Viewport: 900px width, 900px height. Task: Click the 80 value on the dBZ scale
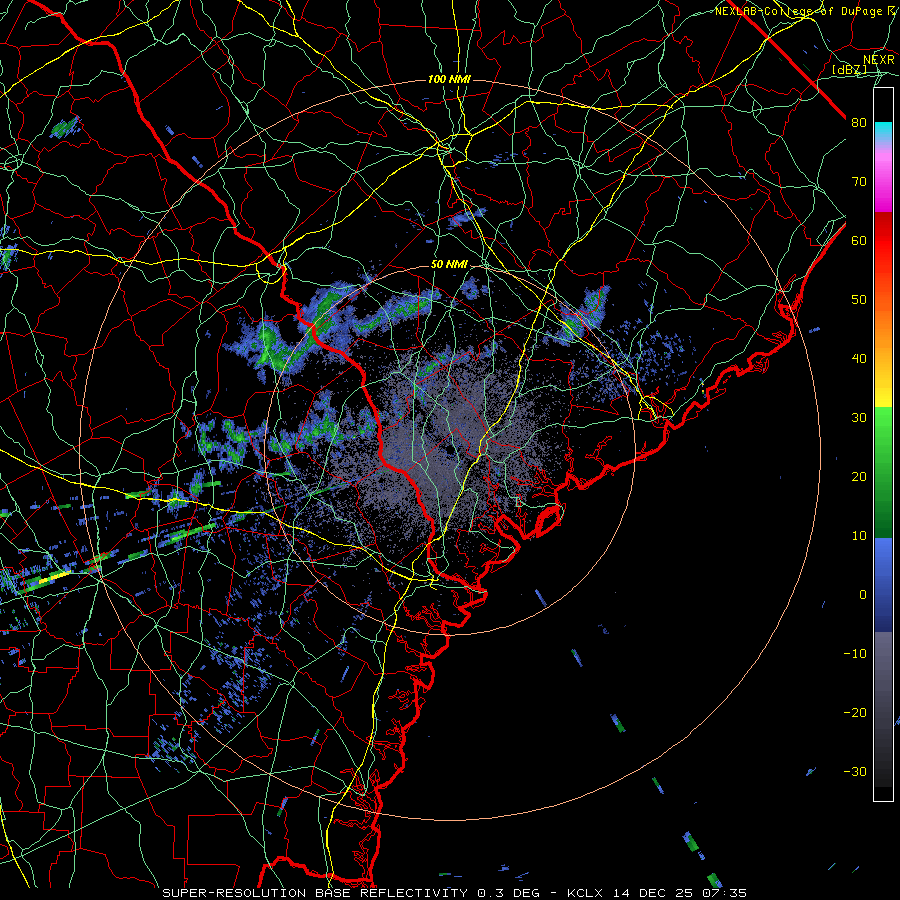859,123
